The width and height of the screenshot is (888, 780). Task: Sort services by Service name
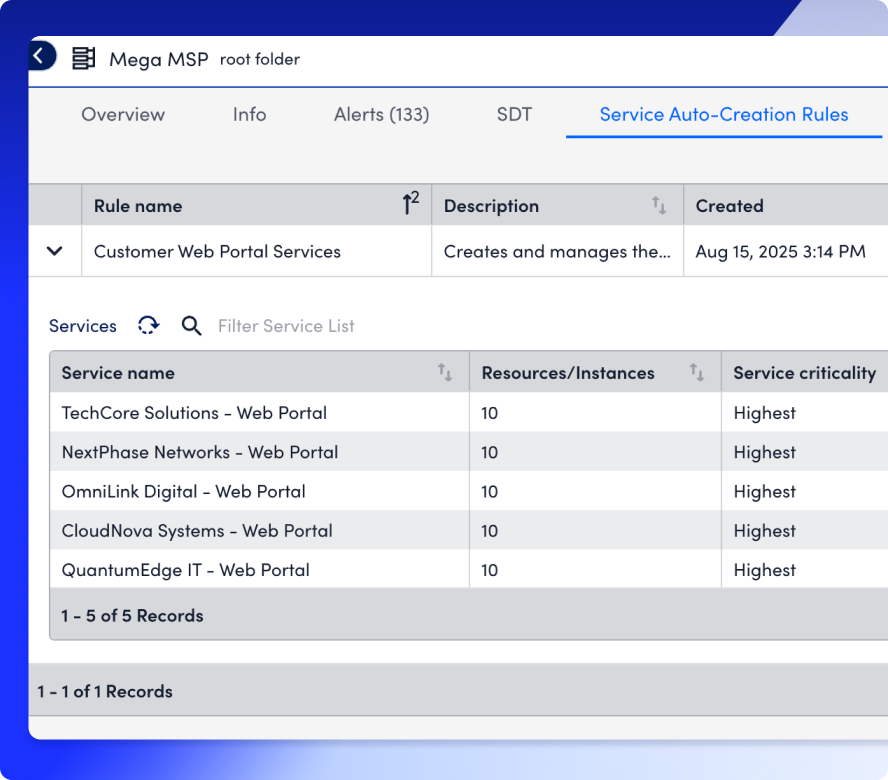pyautogui.click(x=445, y=373)
